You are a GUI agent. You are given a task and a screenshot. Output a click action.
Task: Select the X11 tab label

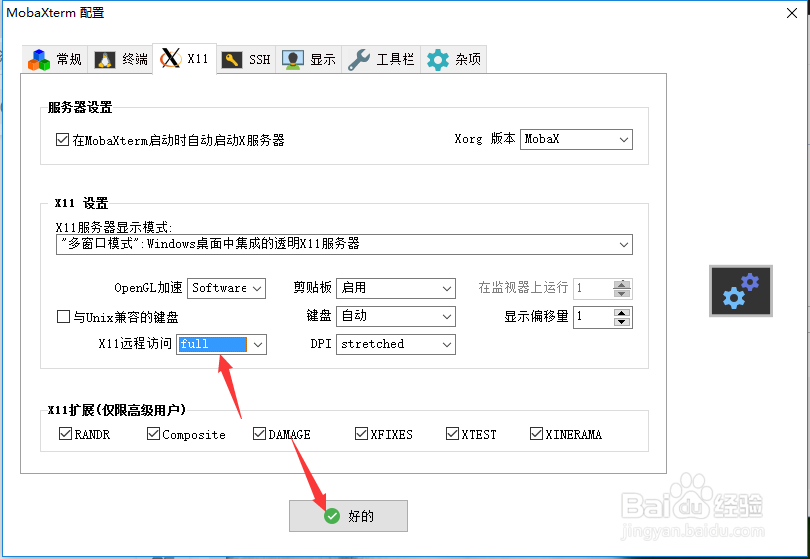[x=198, y=59]
